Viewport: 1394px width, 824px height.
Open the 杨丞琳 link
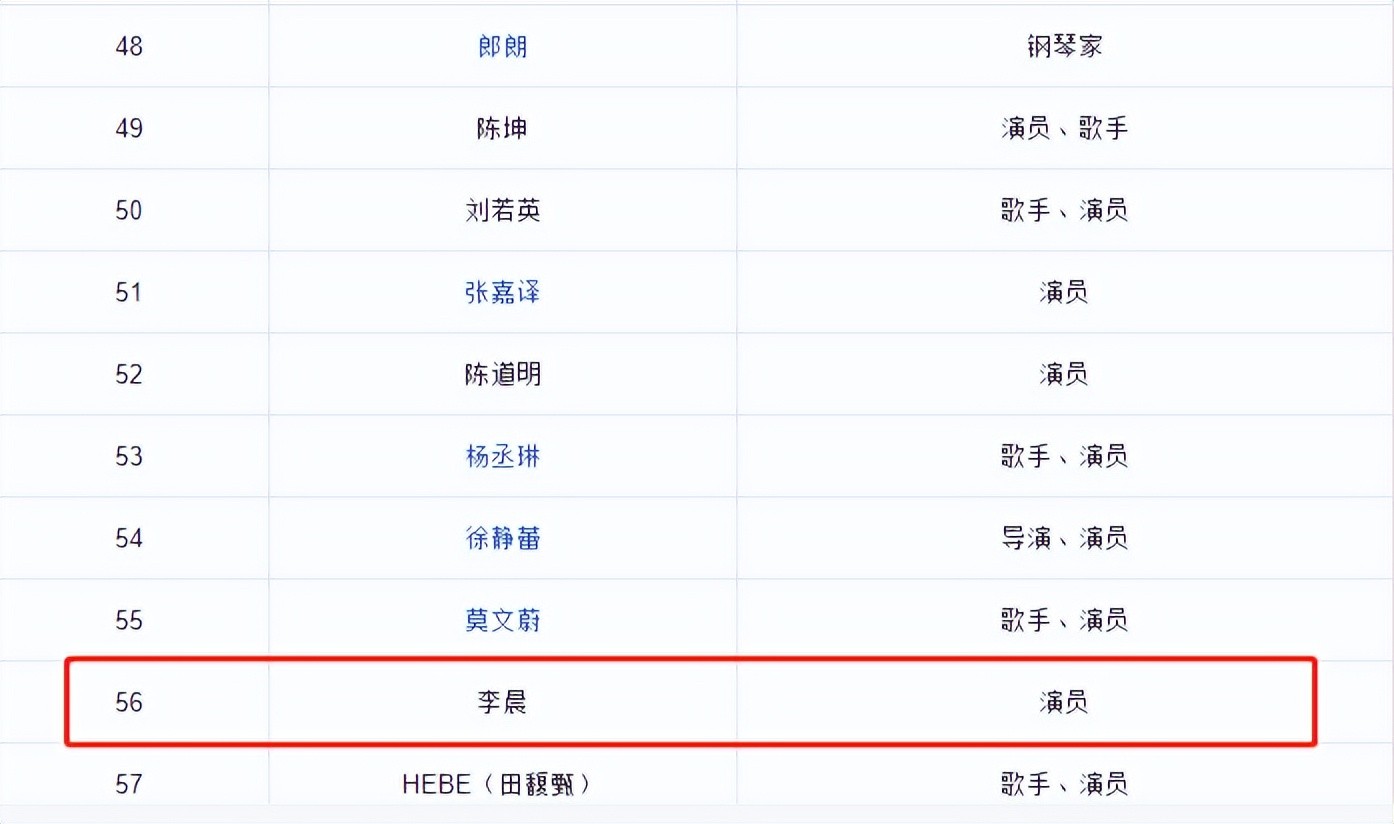tap(502, 457)
